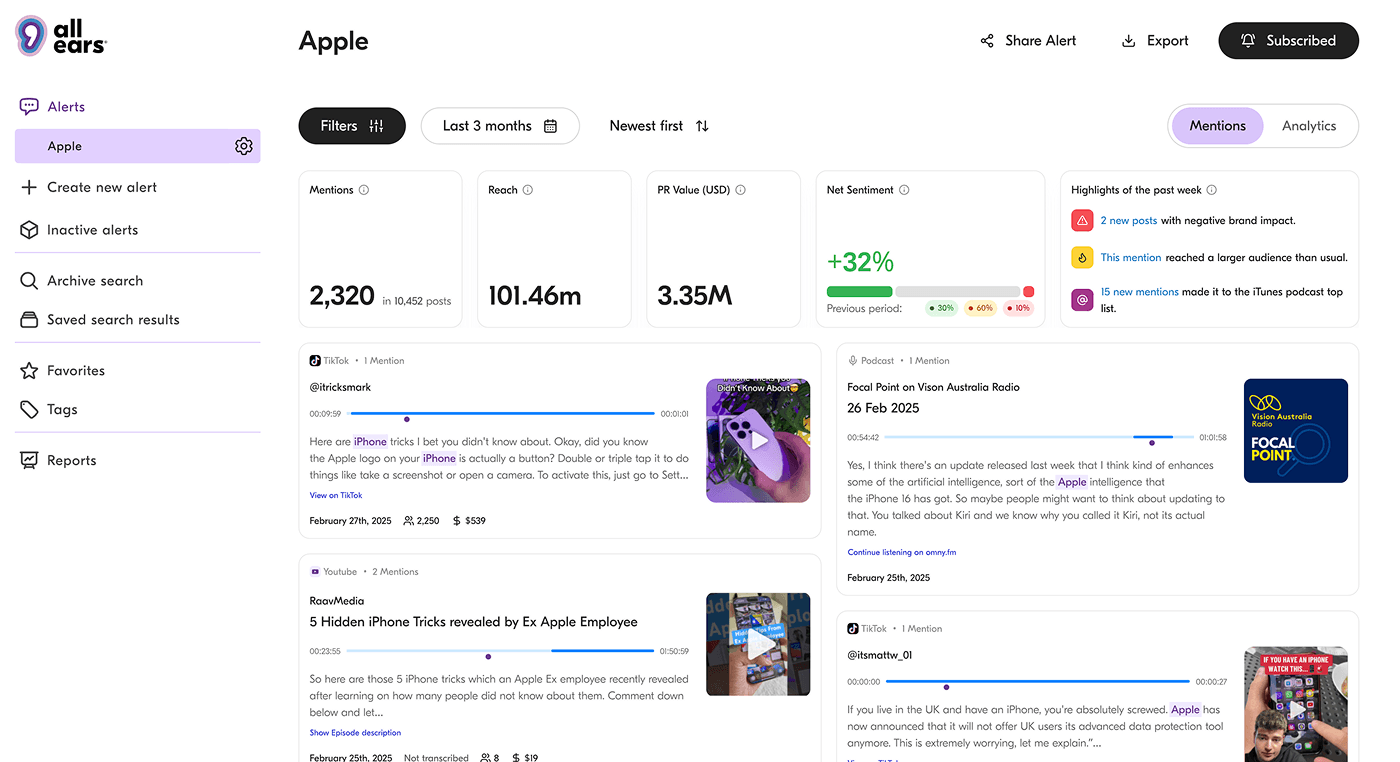Click the All Ears logo
The height and width of the screenshot is (762, 1400).
(61, 36)
